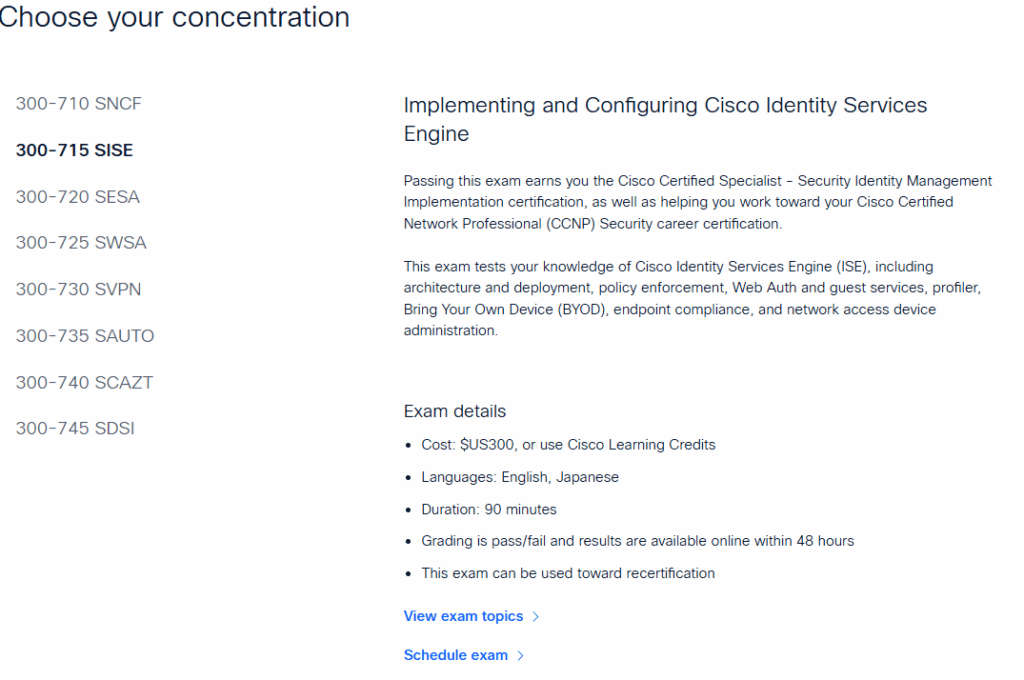Image resolution: width=1024 pixels, height=680 pixels.
Task: Click the Exam details heading
Action: (x=455, y=411)
